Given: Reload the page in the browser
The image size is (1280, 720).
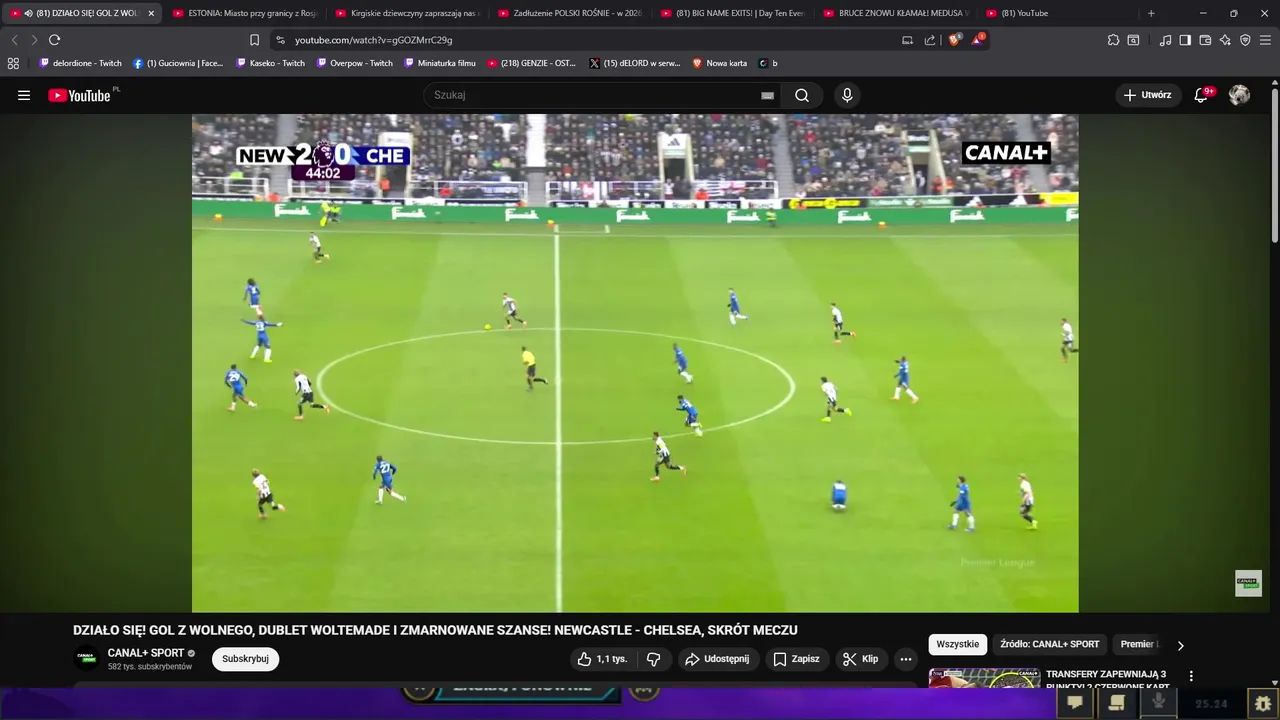Looking at the screenshot, I should 54,40.
